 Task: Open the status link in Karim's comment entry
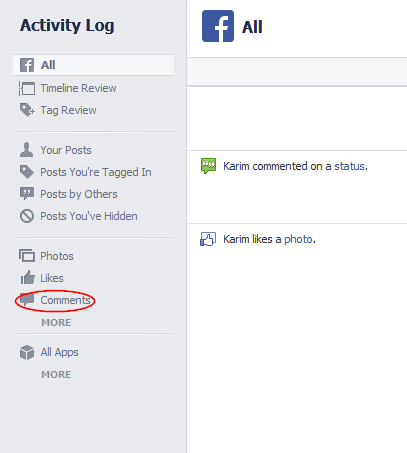click(x=349, y=166)
